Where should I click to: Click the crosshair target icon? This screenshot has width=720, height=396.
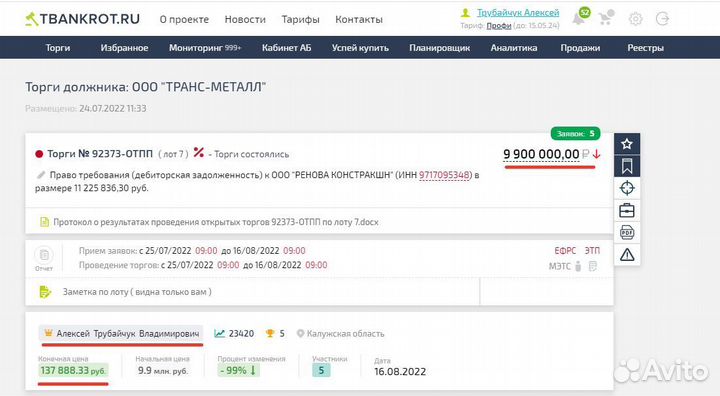[627, 188]
